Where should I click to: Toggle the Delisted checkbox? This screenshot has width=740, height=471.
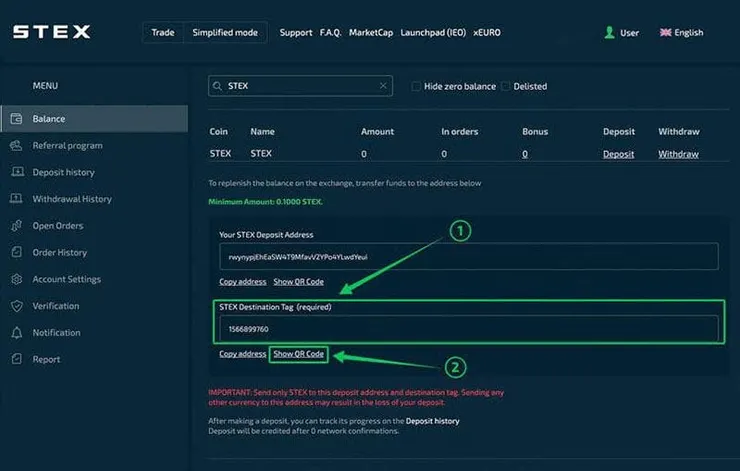pos(505,86)
